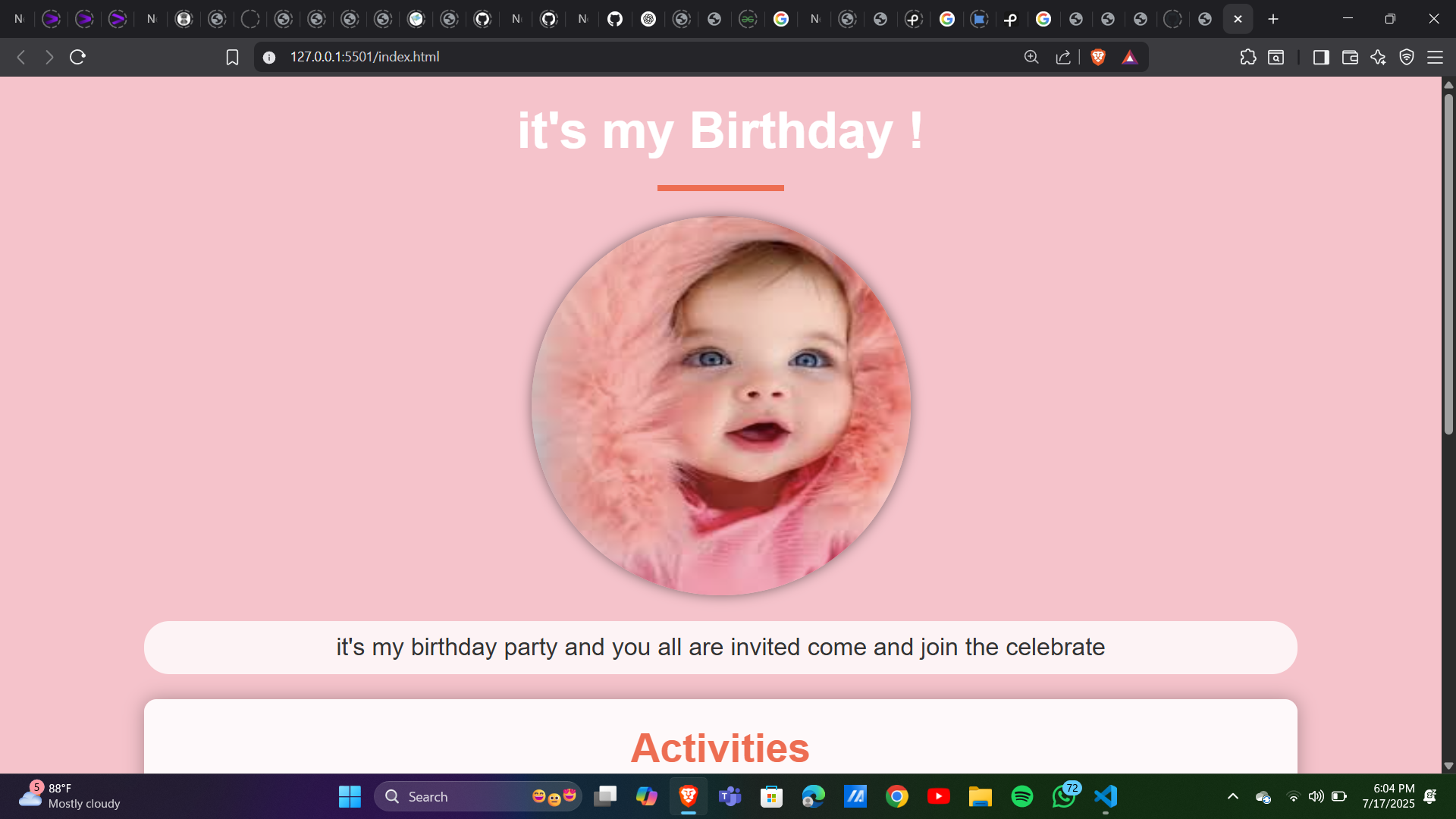The height and width of the screenshot is (819, 1456).
Task: Open YouTube app from taskbar
Action: pos(939,796)
